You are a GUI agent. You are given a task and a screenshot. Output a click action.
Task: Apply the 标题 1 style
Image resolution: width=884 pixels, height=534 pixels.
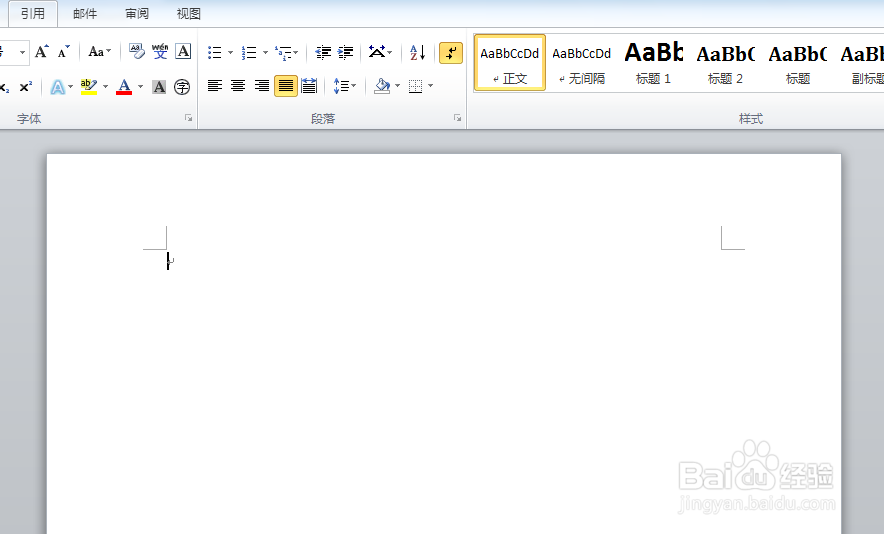click(653, 63)
